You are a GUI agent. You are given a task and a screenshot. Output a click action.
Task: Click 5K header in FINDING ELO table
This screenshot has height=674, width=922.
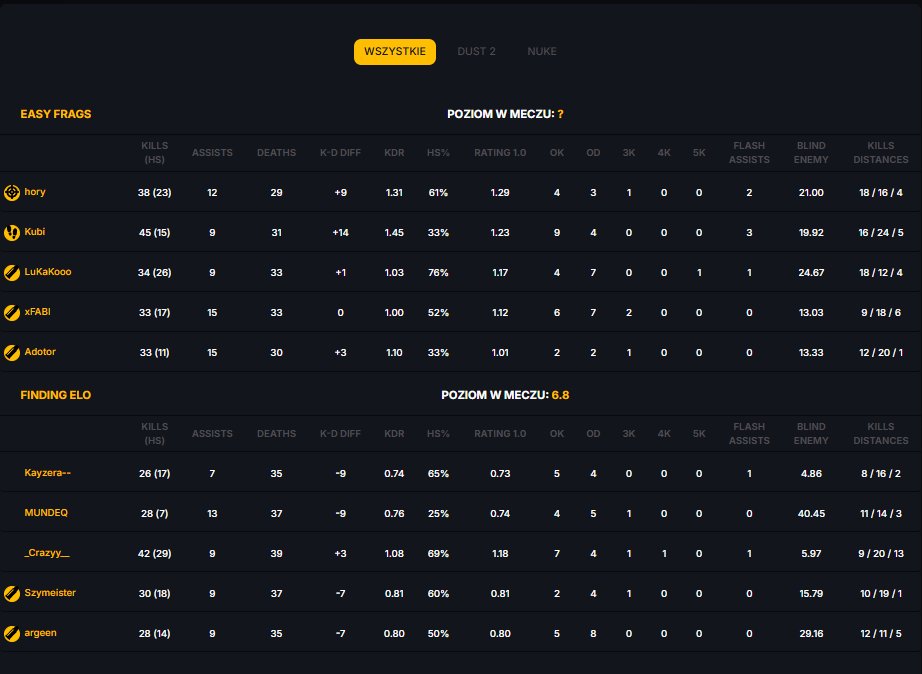click(x=699, y=434)
